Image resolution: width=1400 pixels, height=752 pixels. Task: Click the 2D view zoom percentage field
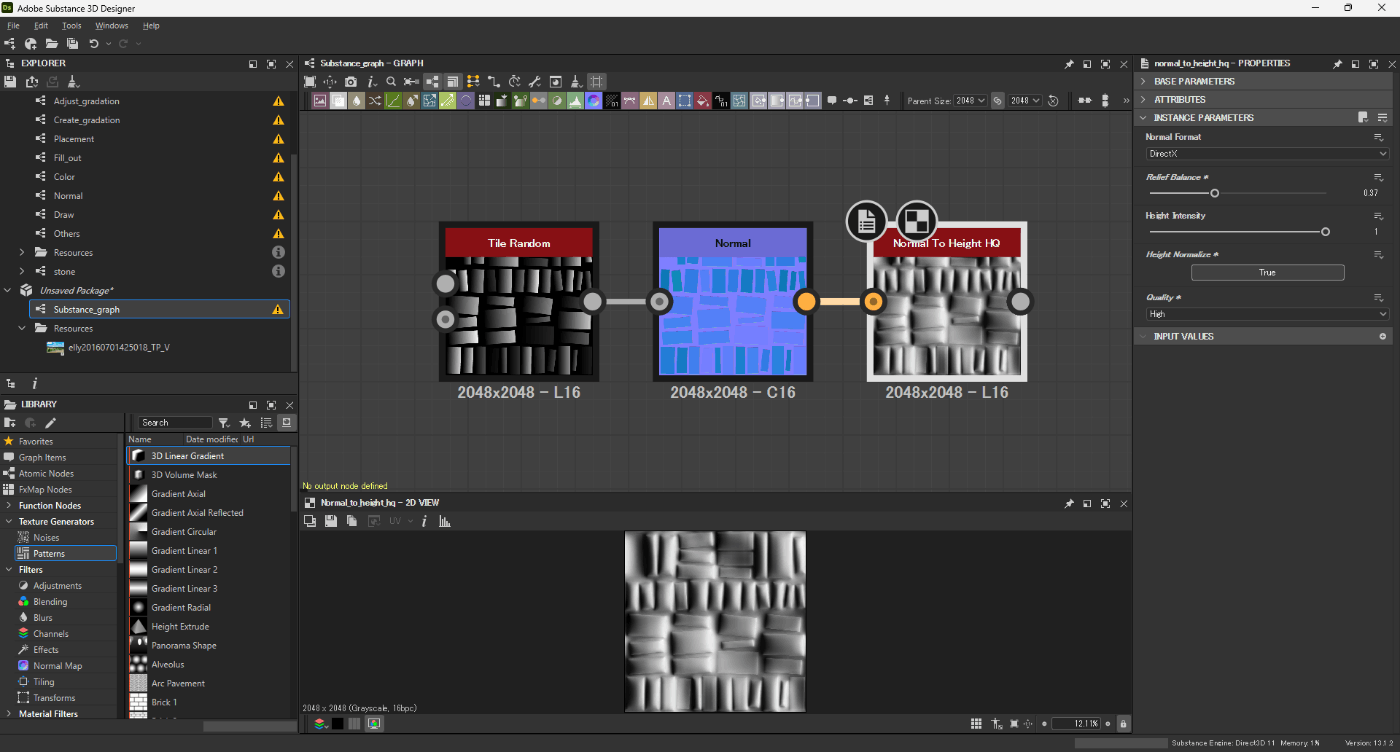pos(1076,723)
